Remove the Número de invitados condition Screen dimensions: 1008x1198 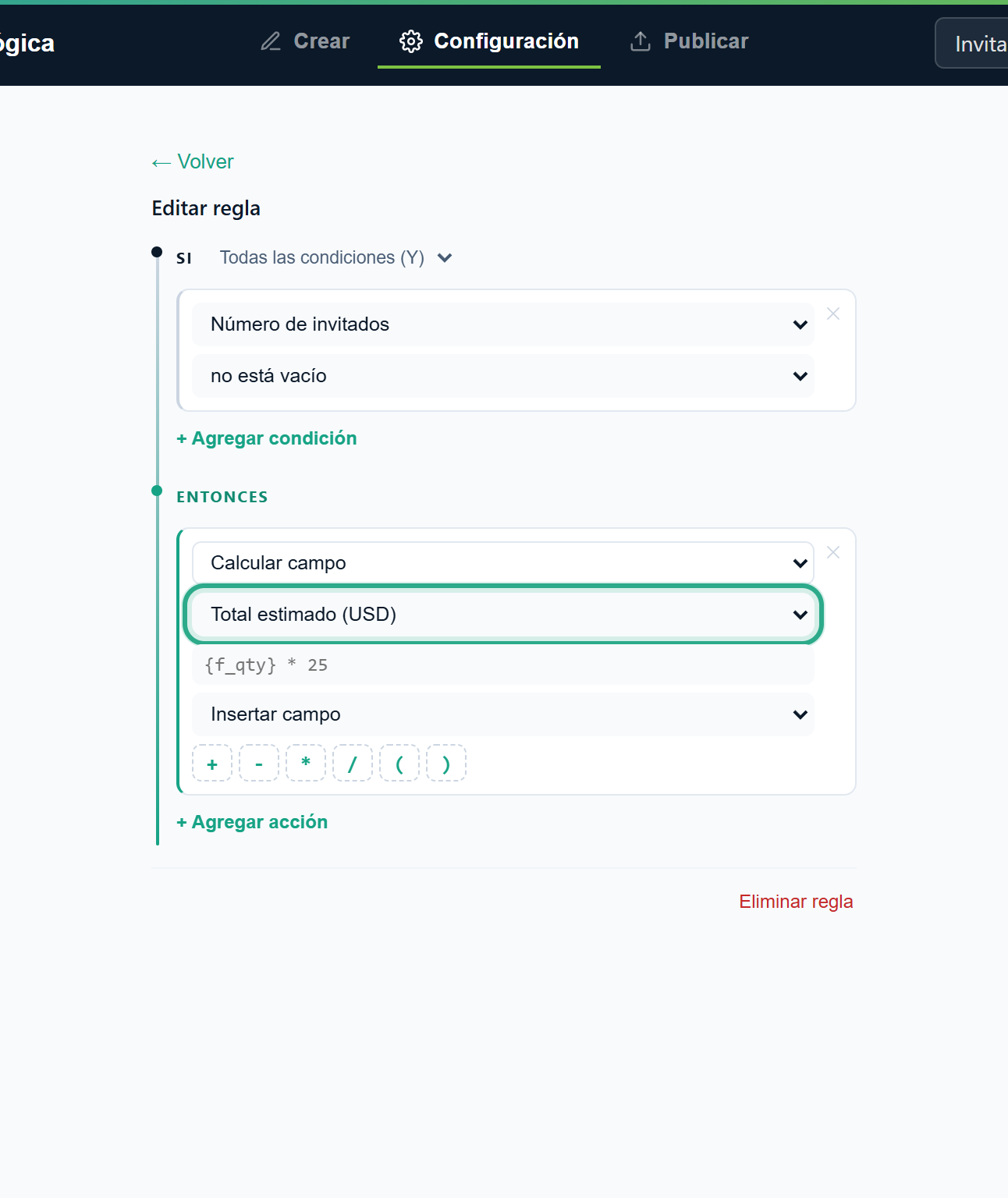coord(833,314)
